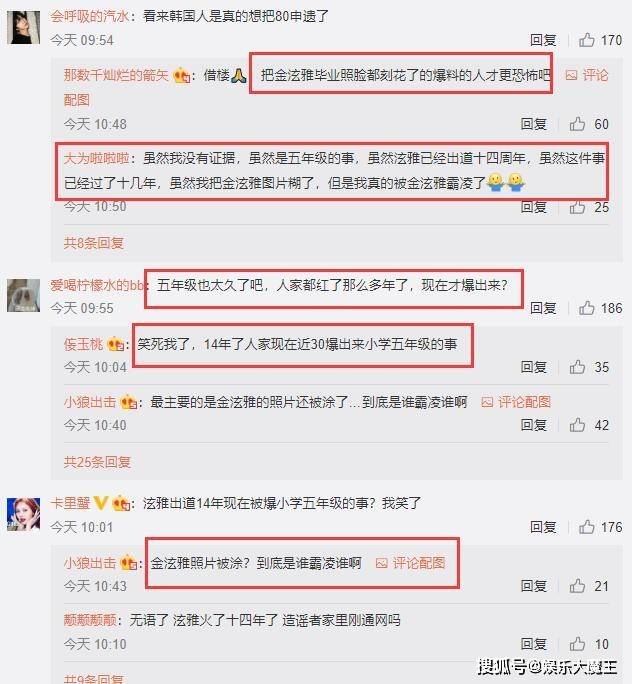Open 卡里蟹's avatar thumbnail
Screen dimensions: 632x684
point(24,515)
